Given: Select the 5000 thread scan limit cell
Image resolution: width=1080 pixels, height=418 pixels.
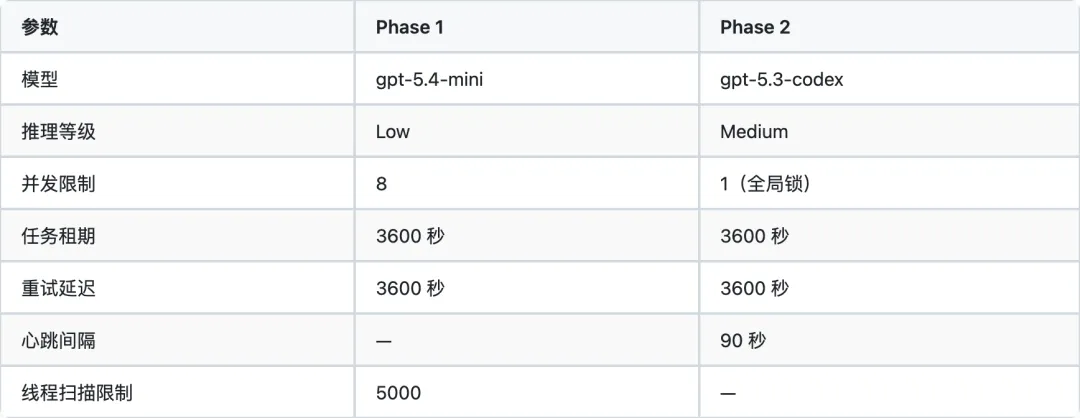Looking at the screenshot, I should tap(398, 393).
